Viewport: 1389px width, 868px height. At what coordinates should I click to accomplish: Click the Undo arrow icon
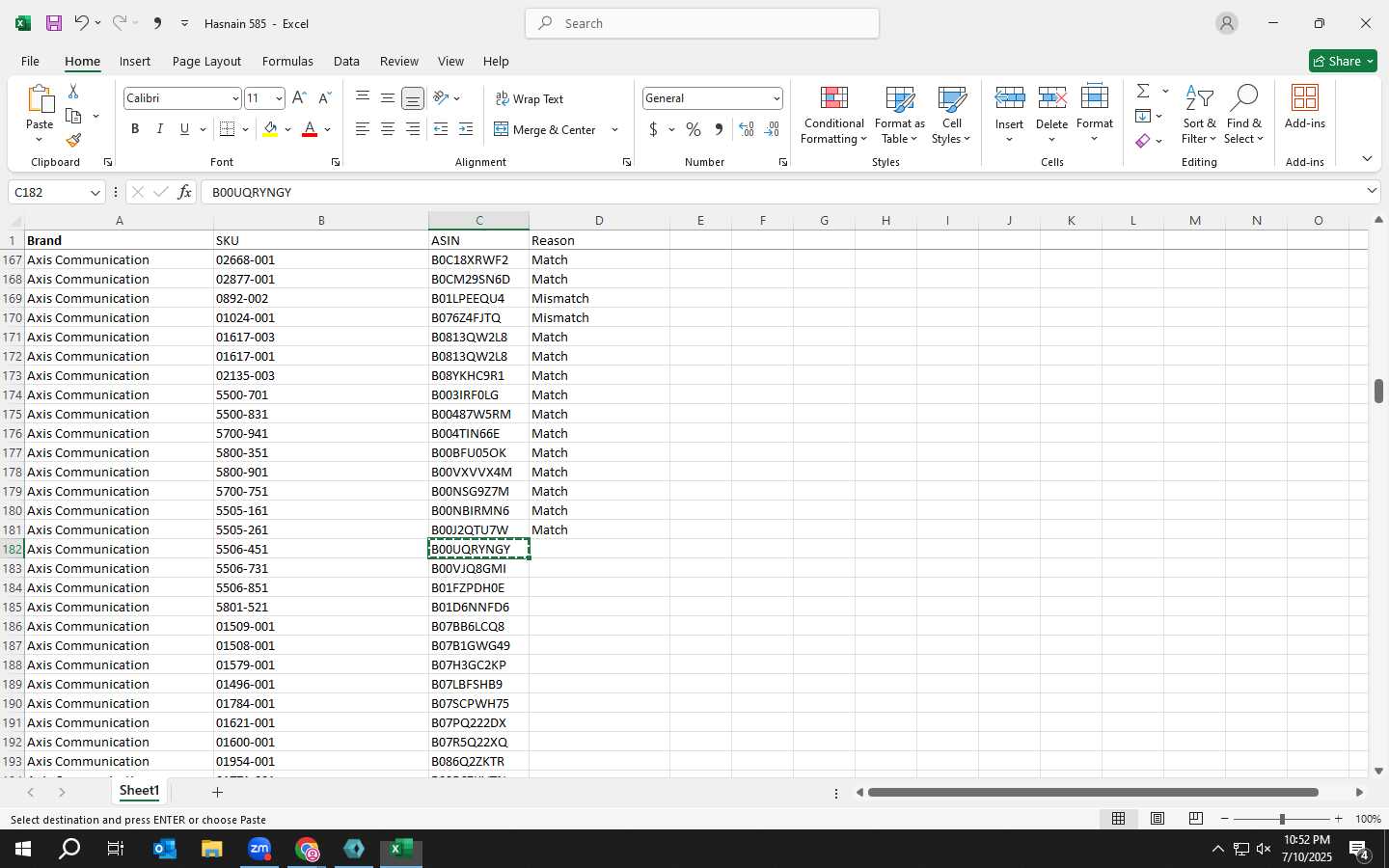coord(82,23)
